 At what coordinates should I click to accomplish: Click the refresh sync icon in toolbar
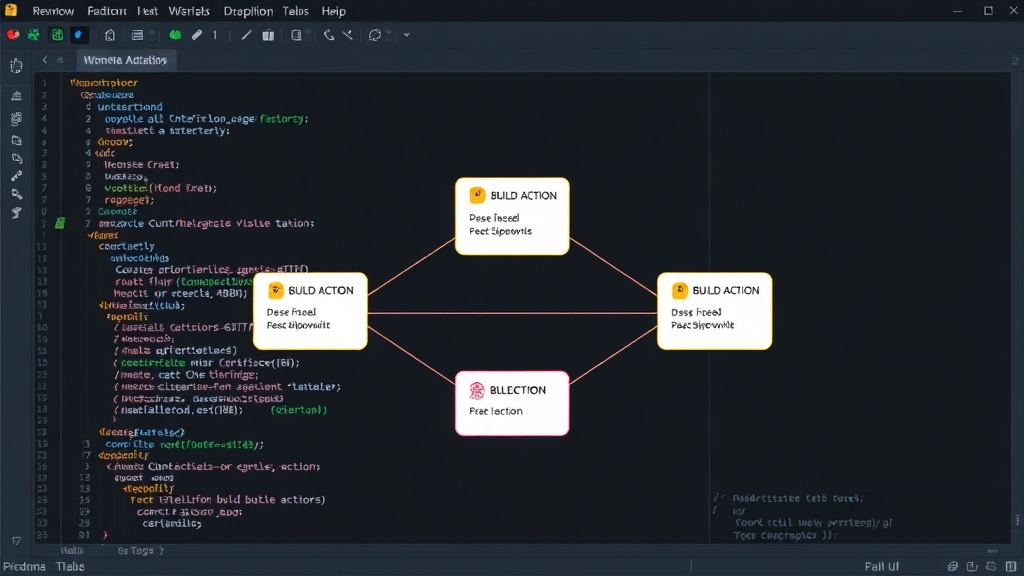375,35
